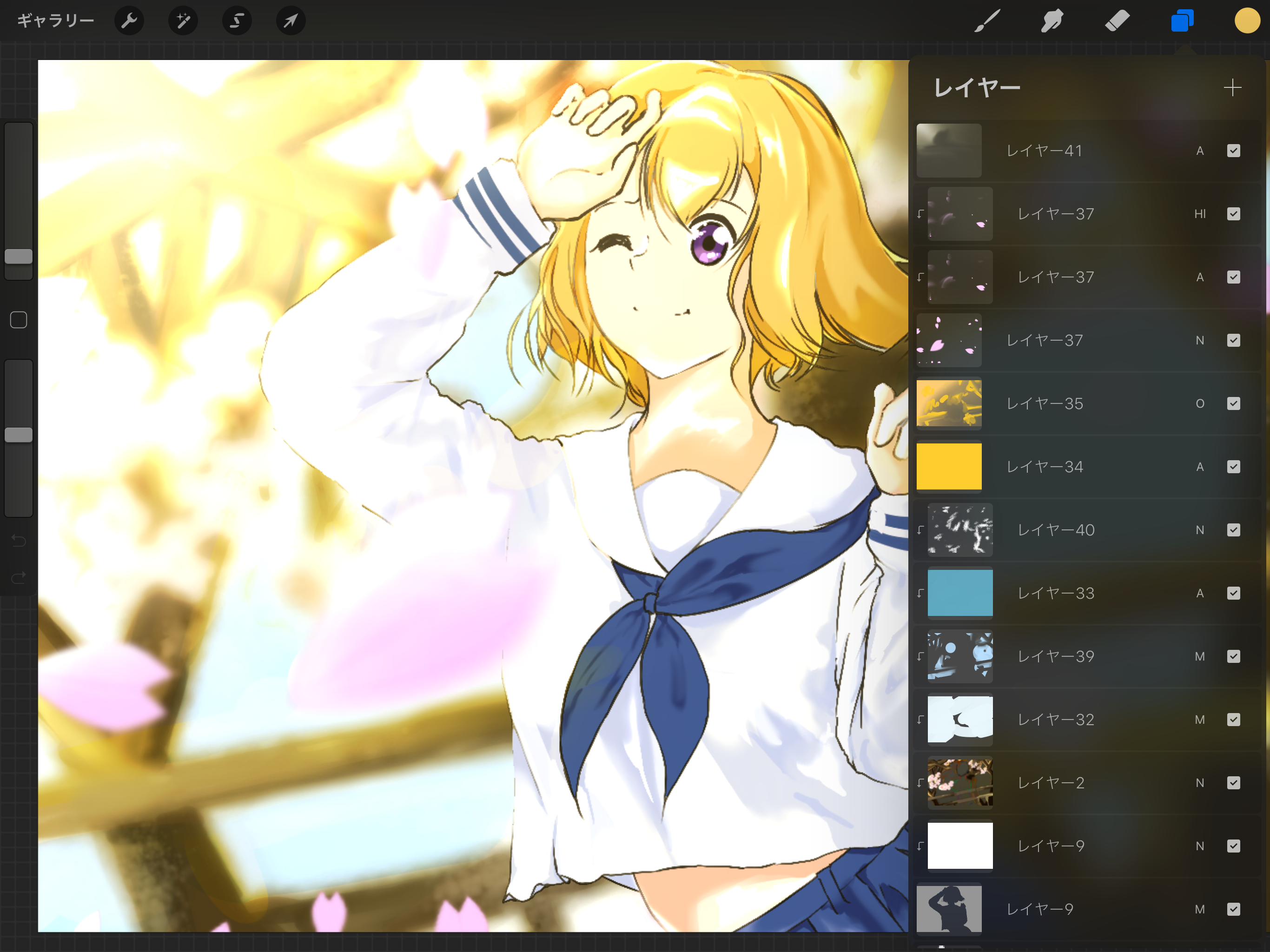Select layer name レイヤー32
1270x952 pixels.
[1056, 720]
